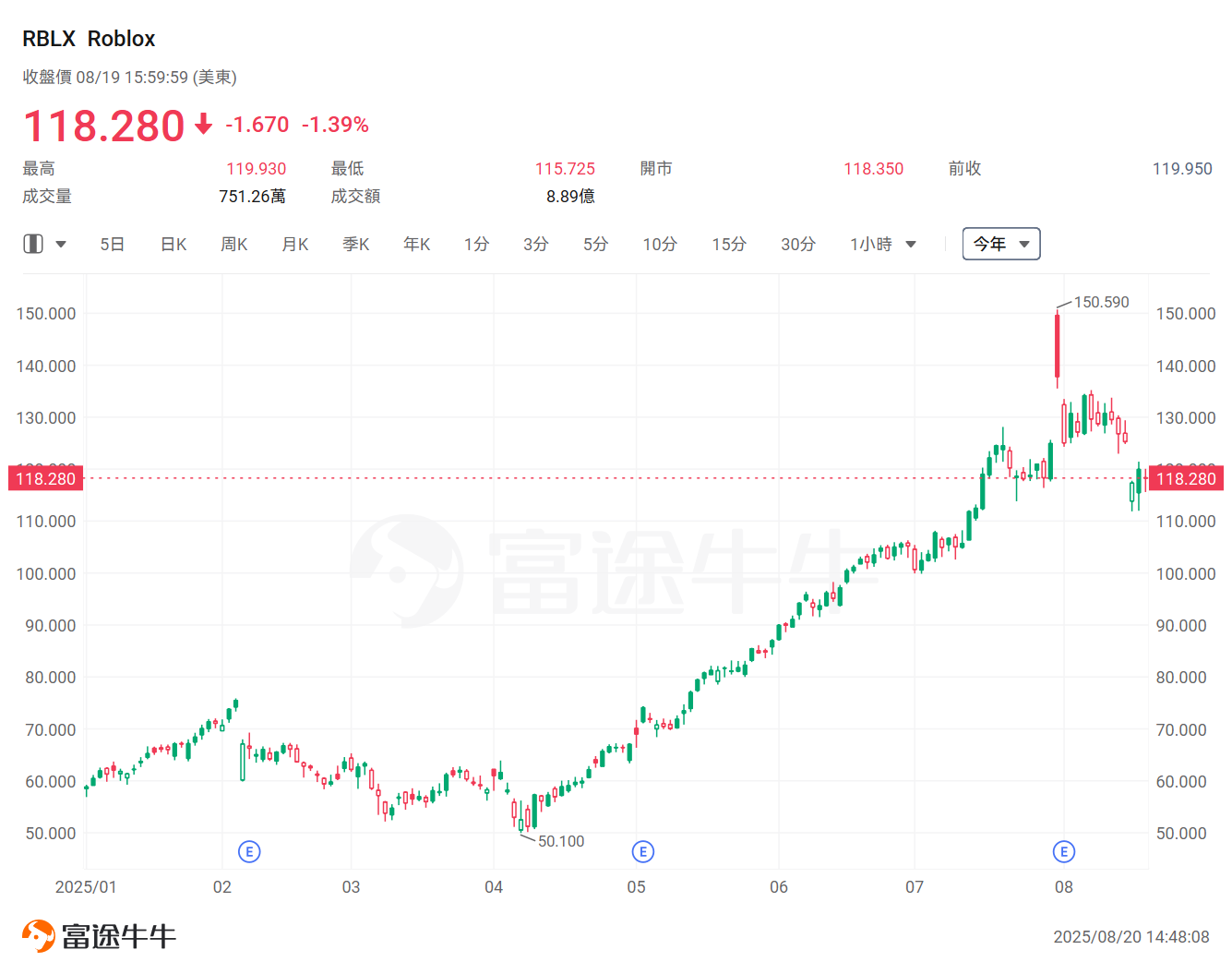Screen dimensions: 1232x974
Task: Click the 150.590 high price label
Action: [1101, 302]
